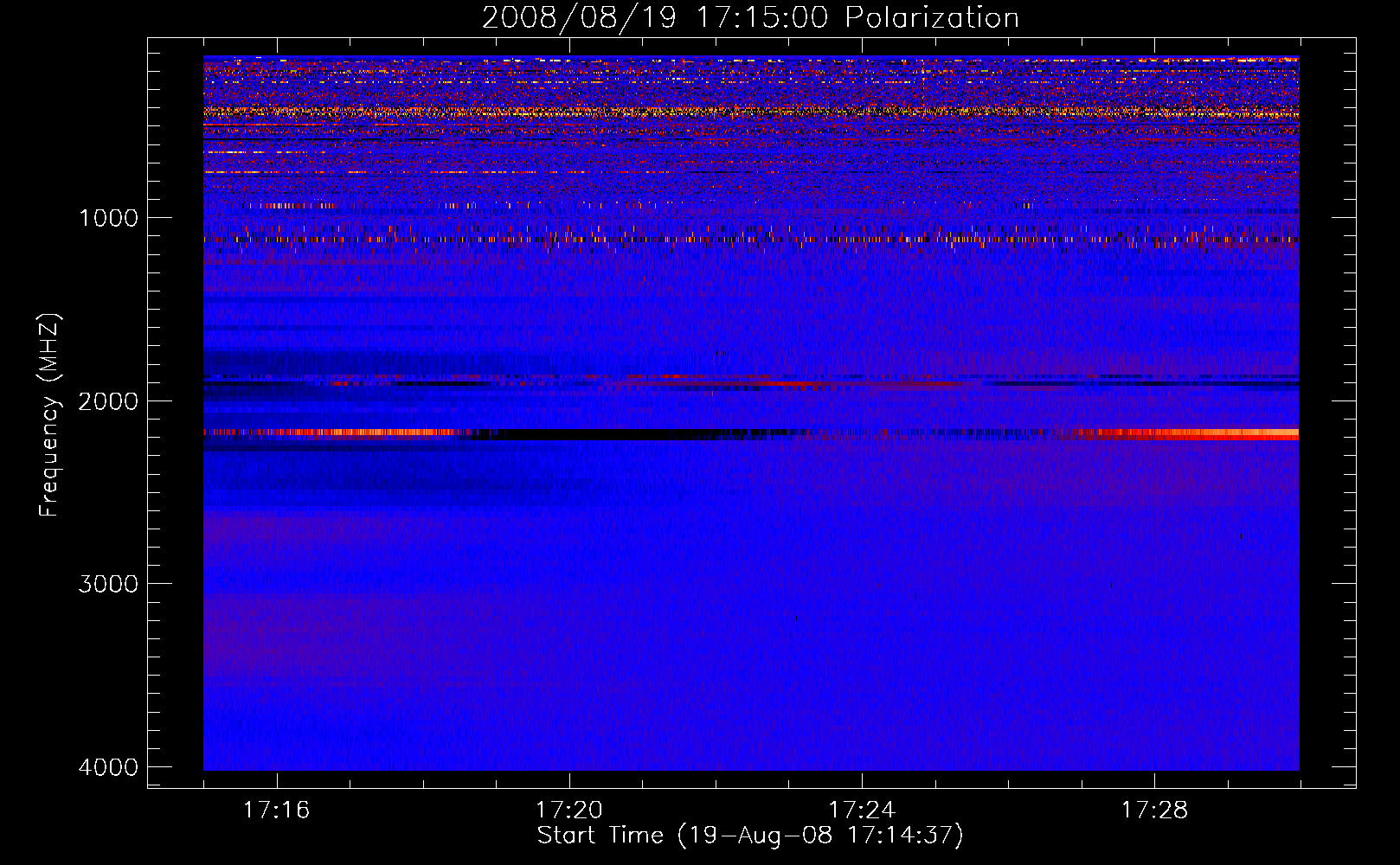Click the yellow-orange noise band near 400 MHz

[x=751, y=112]
